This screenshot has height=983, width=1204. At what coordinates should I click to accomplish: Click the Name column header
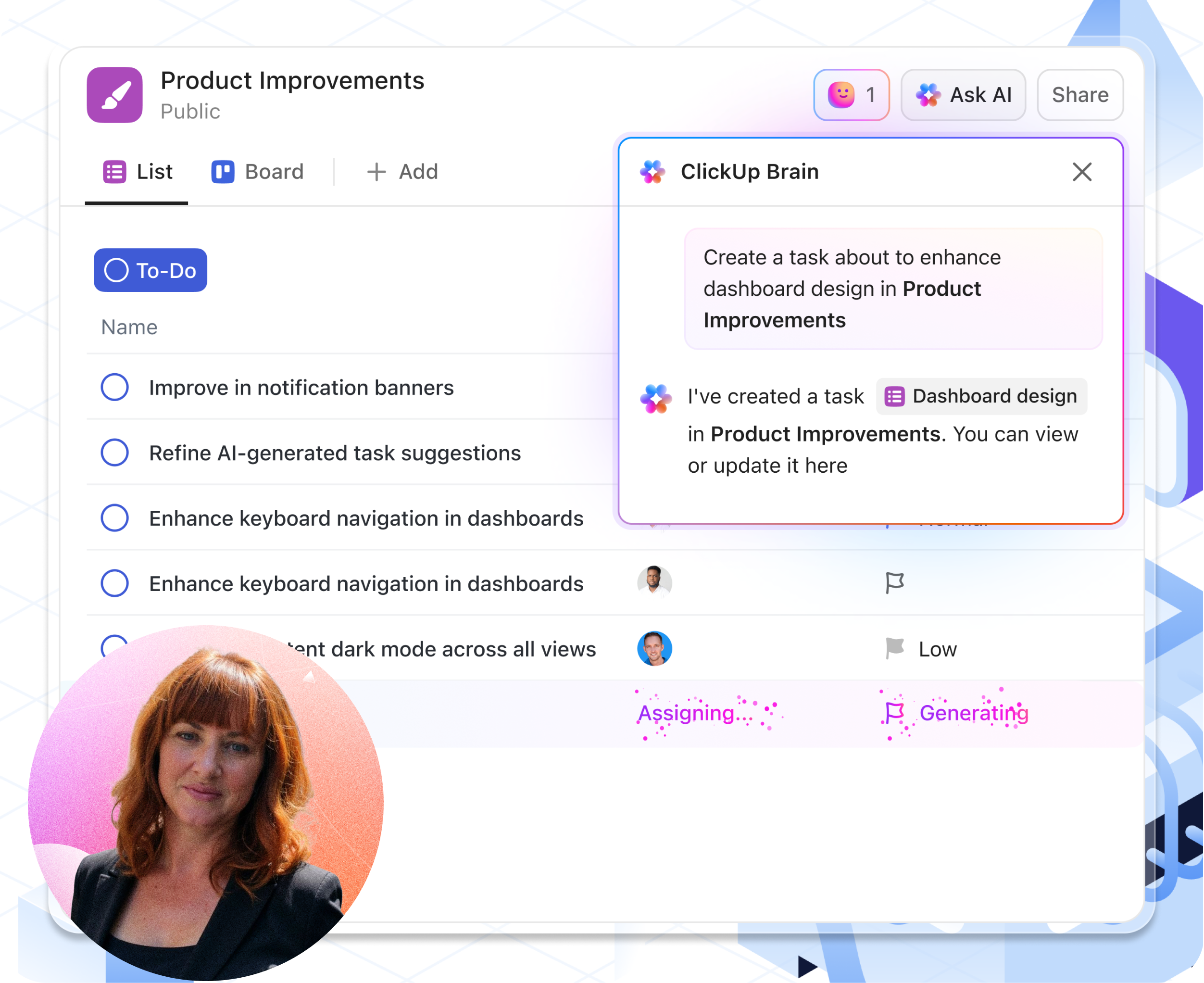[129, 328]
